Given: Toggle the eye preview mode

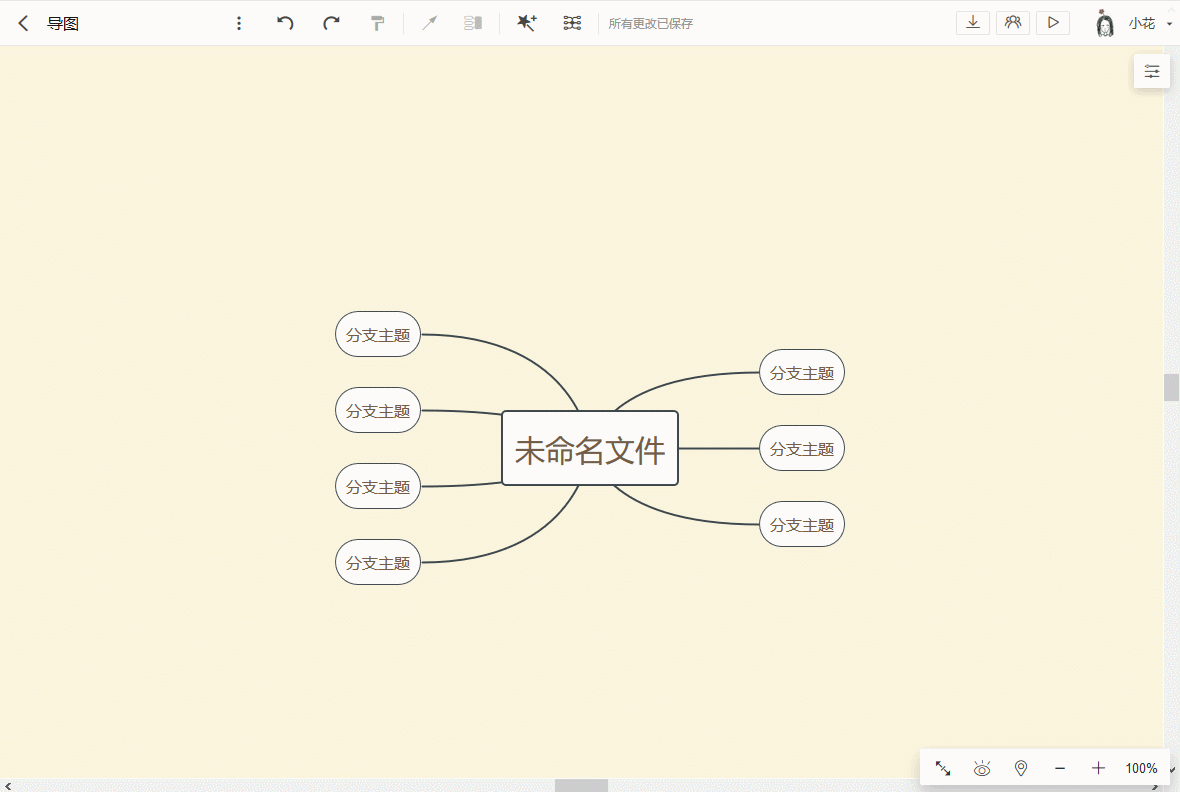Looking at the screenshot, I should tap(982, 768).
